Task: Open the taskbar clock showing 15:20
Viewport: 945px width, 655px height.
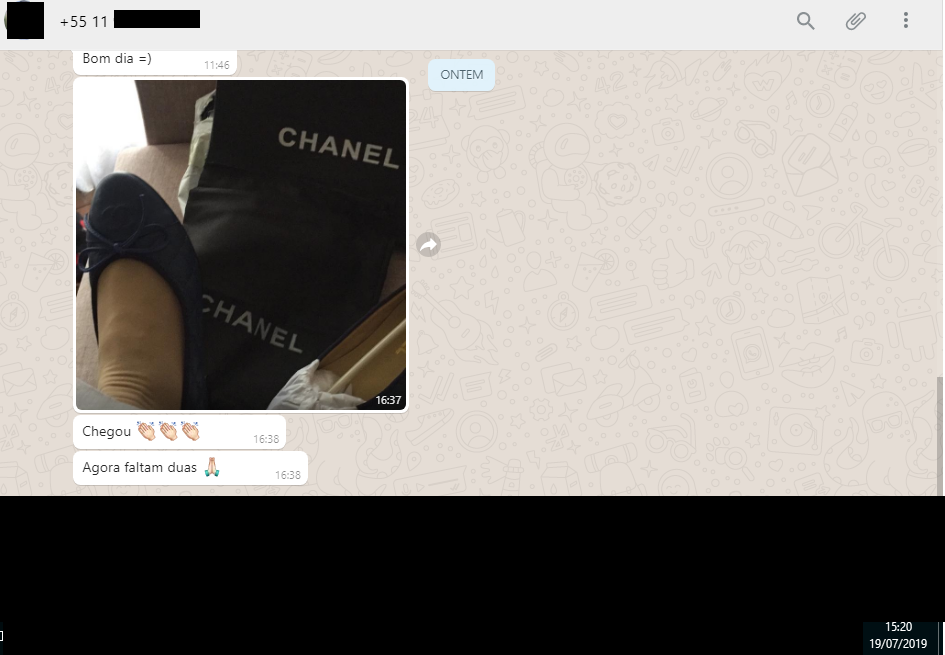Action: (898, 635)
